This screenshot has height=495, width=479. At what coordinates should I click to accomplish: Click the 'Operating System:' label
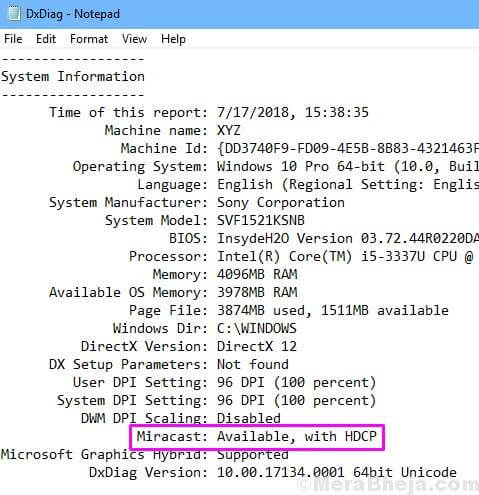[x=140, y=167]
